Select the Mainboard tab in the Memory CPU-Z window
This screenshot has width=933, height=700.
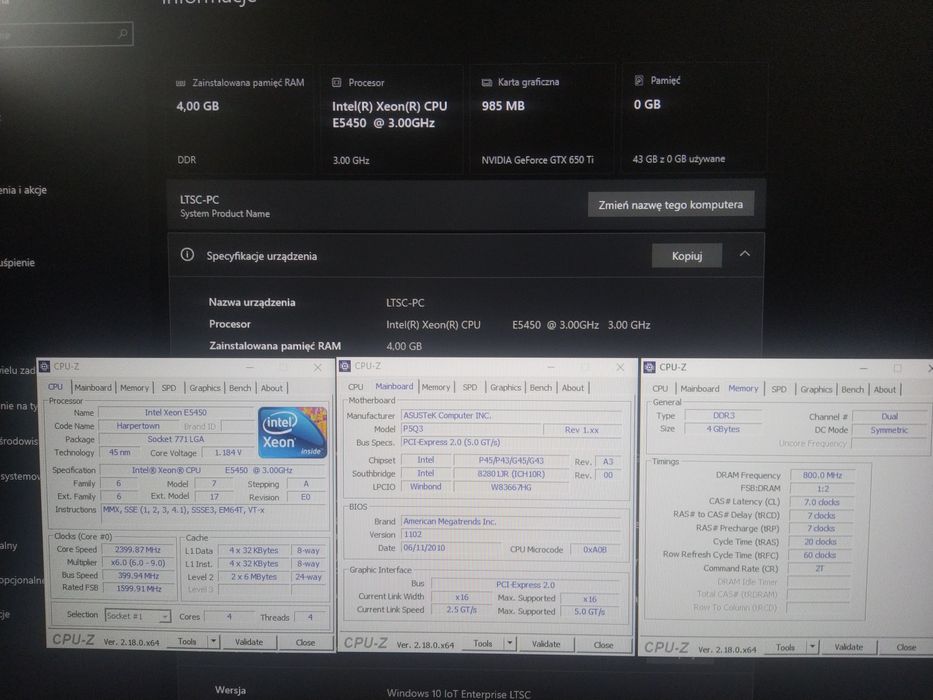[x=700, y=388]
